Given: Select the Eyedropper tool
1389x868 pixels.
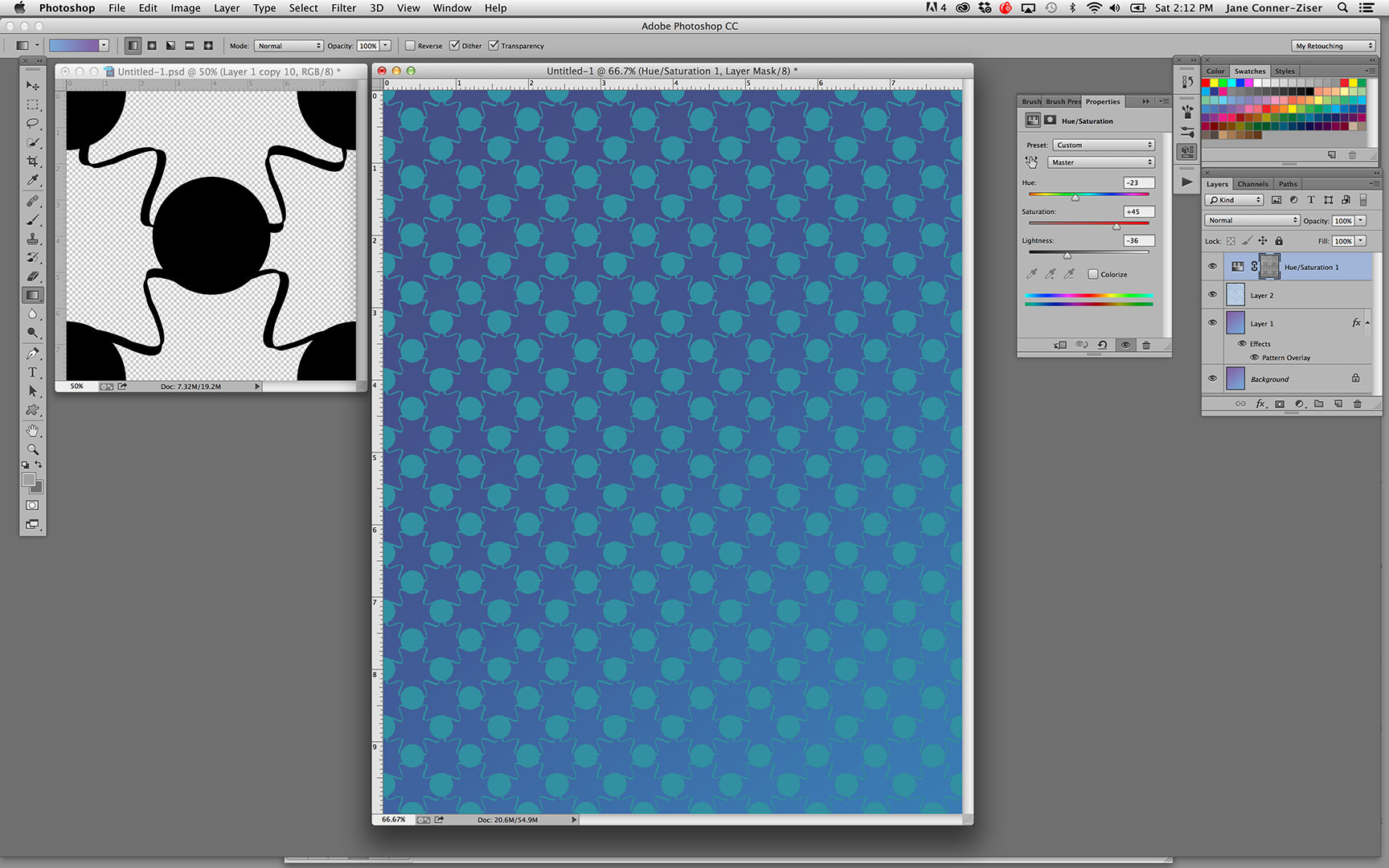Looking at the screenshot, I should coord(32,181).
